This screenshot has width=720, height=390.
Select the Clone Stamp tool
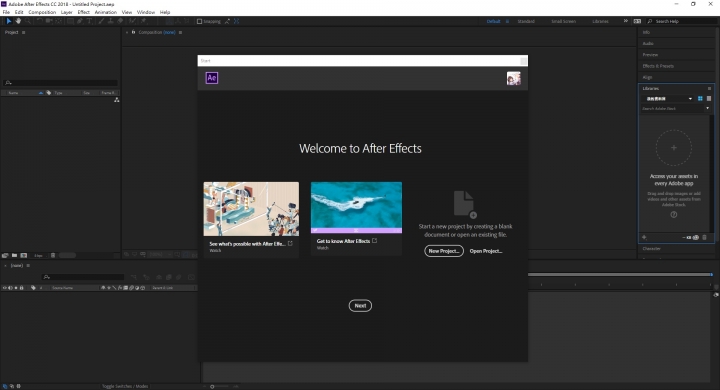[111, 21]
